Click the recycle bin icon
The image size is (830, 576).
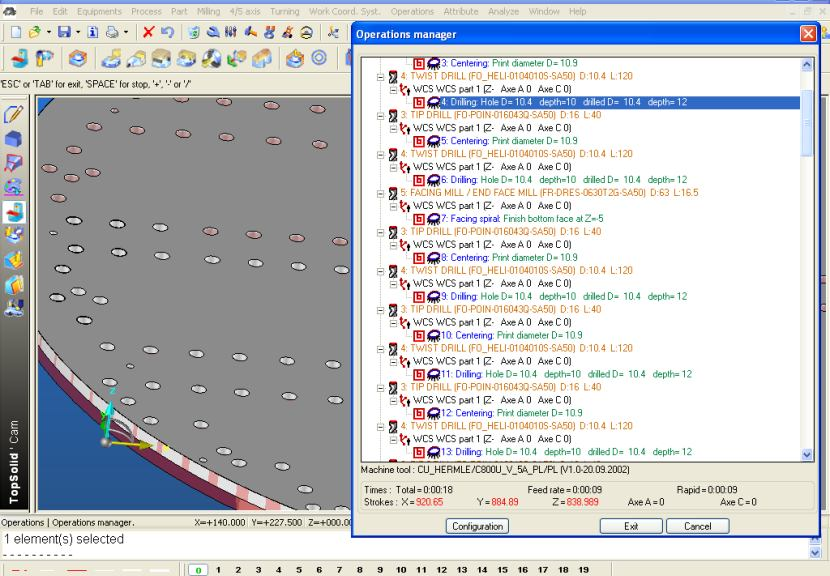click(x=194, y=33)
